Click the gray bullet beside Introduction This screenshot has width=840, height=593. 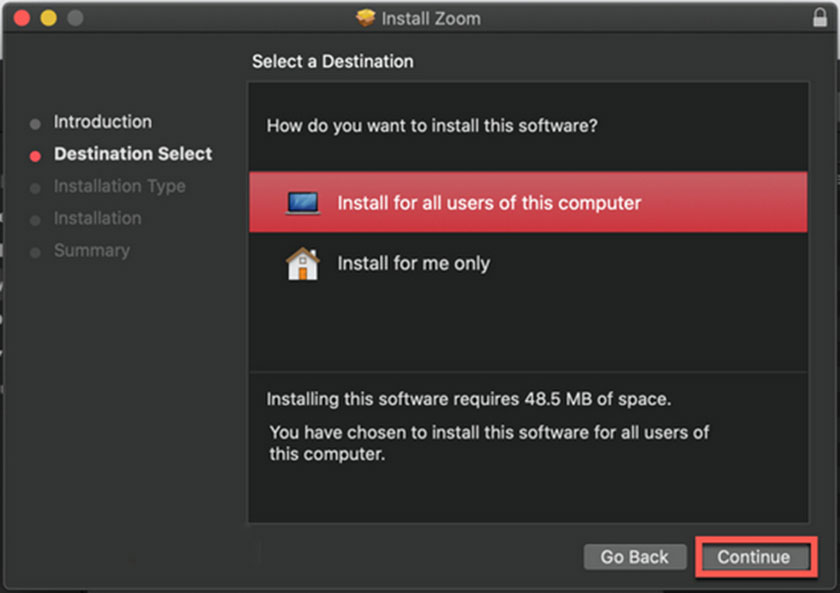pyautogui.click(x=36, y=124)
